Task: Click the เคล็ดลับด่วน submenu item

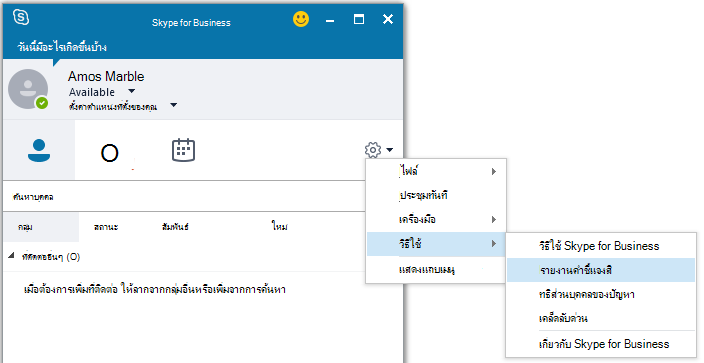Action: click(x=601, y=319)
